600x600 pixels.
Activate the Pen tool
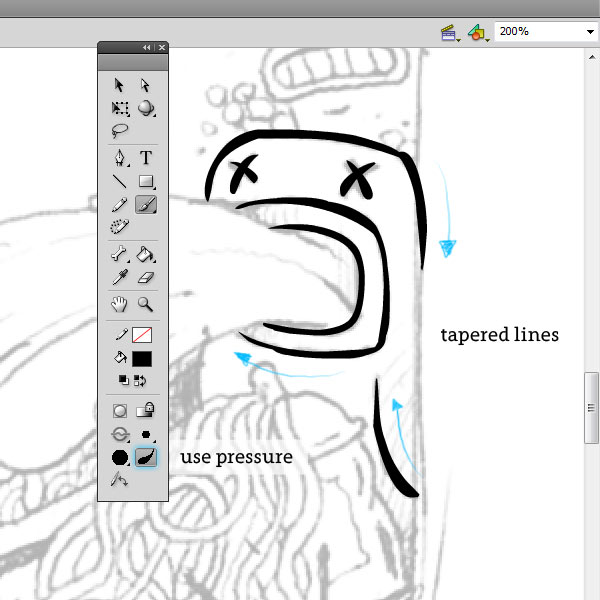[x=120, y=157]
